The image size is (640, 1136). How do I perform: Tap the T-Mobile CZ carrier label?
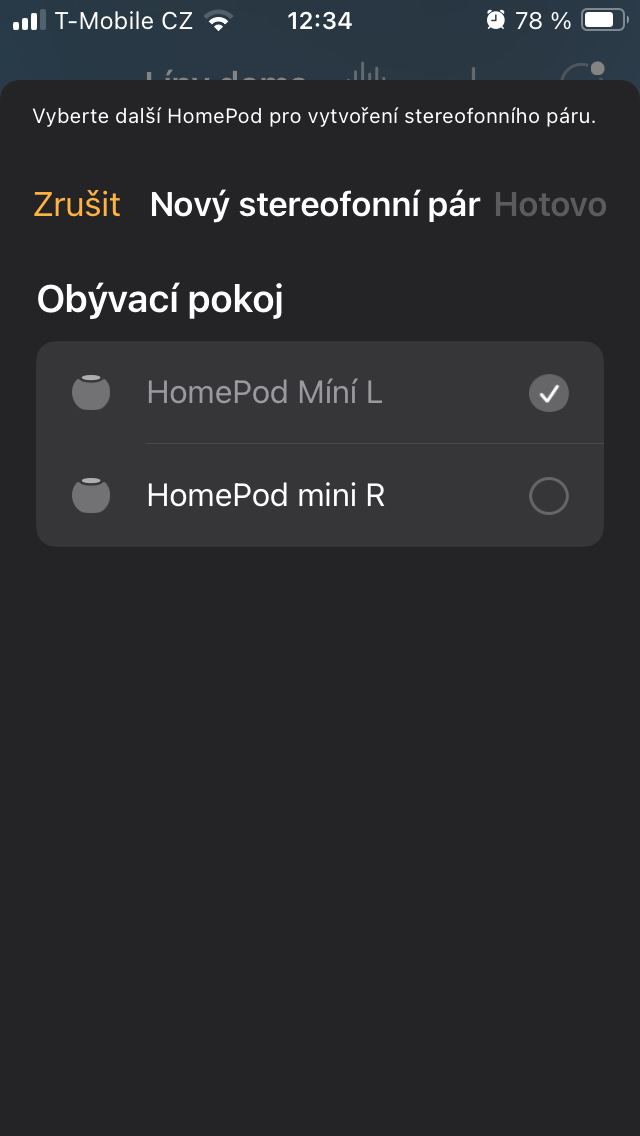tap(124, 20)
